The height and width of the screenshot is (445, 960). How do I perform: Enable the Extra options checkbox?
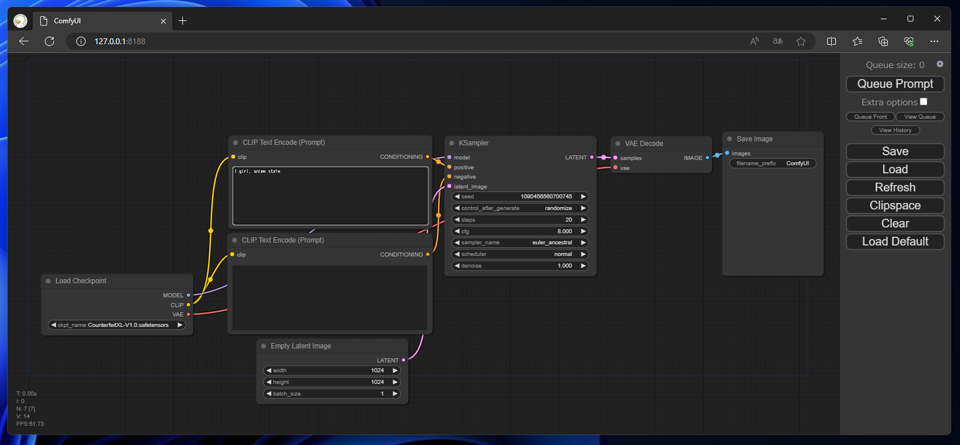pos(923,102)
